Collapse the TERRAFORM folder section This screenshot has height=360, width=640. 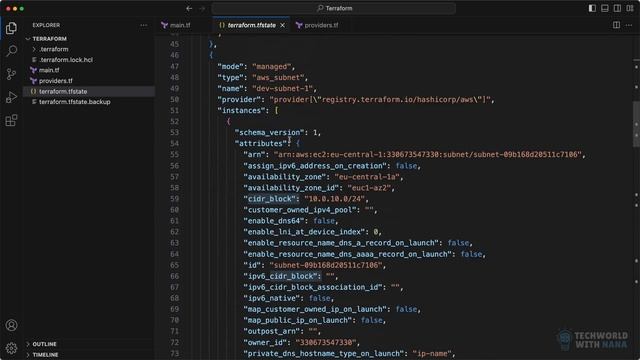tap(49, 39)
